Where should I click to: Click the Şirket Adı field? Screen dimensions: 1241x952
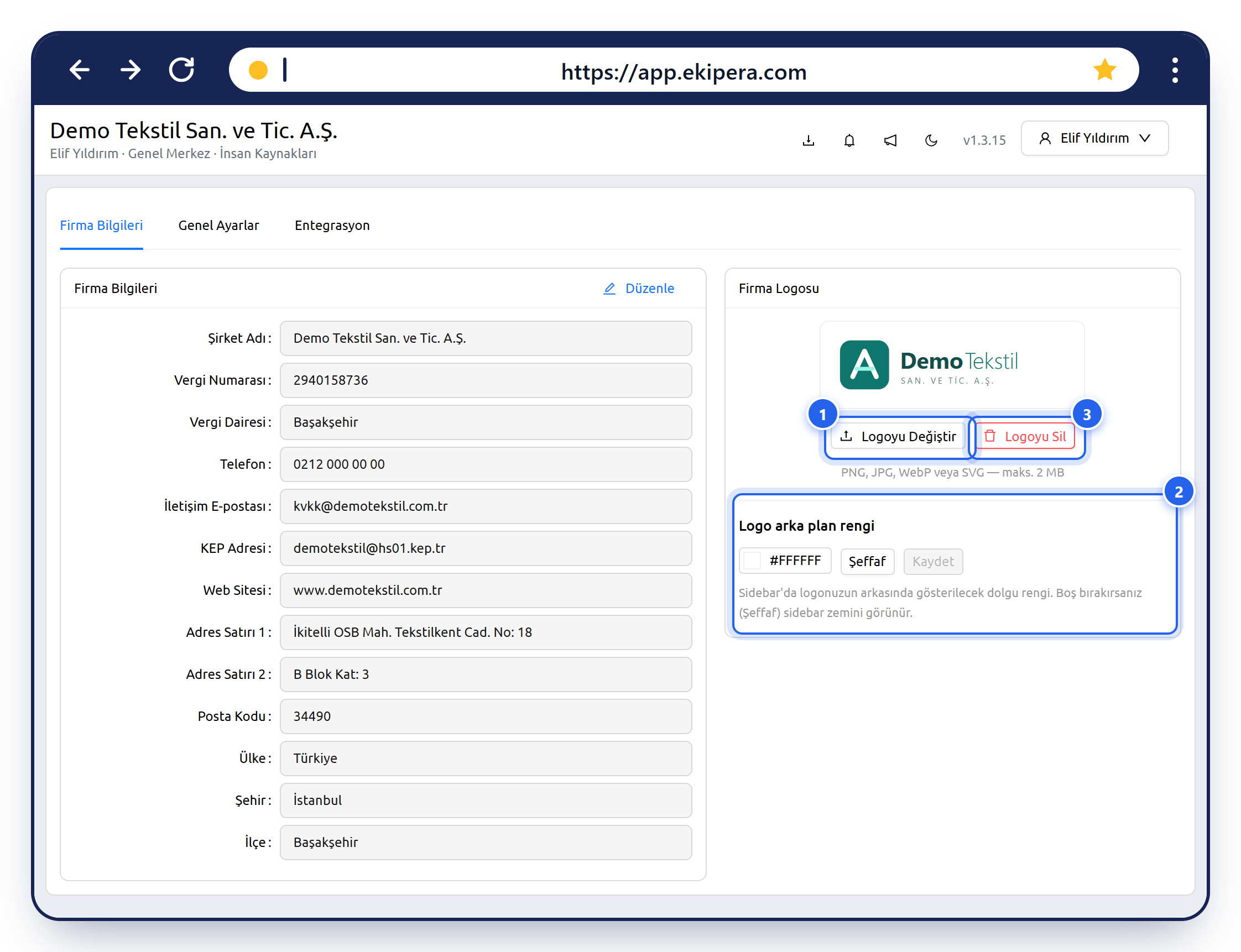pyautogui.click(x=486, y=338)
